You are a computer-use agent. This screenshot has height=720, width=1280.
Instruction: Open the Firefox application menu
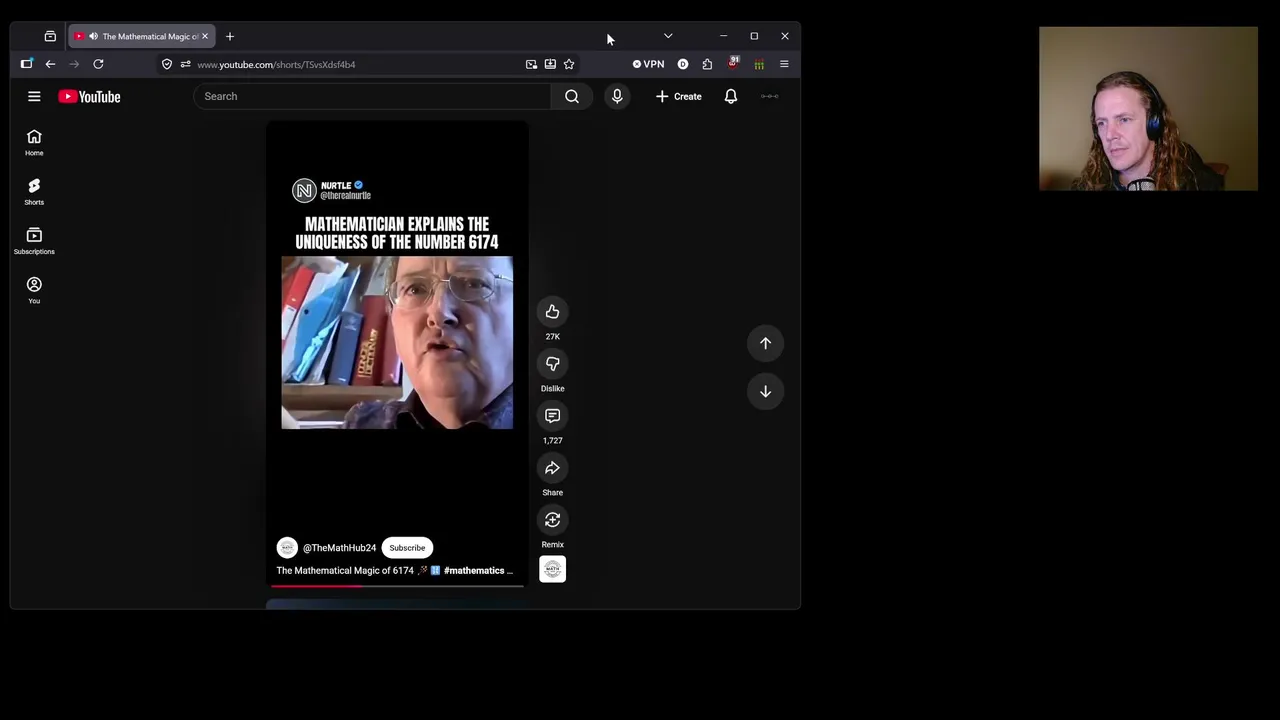784,64
